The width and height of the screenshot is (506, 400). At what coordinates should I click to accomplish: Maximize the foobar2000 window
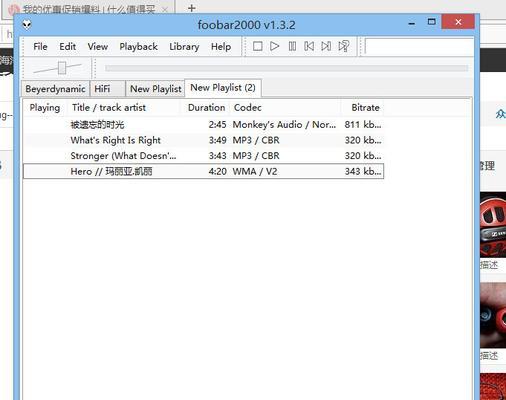click(x=431, y=22)
